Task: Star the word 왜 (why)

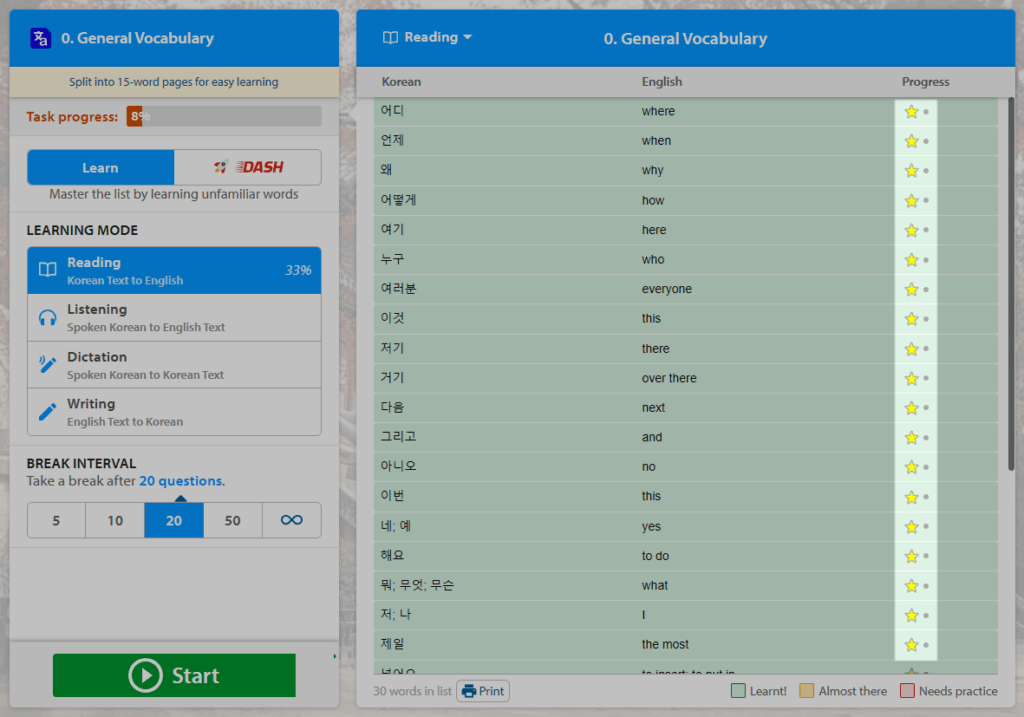Action: tap(912, 171)
